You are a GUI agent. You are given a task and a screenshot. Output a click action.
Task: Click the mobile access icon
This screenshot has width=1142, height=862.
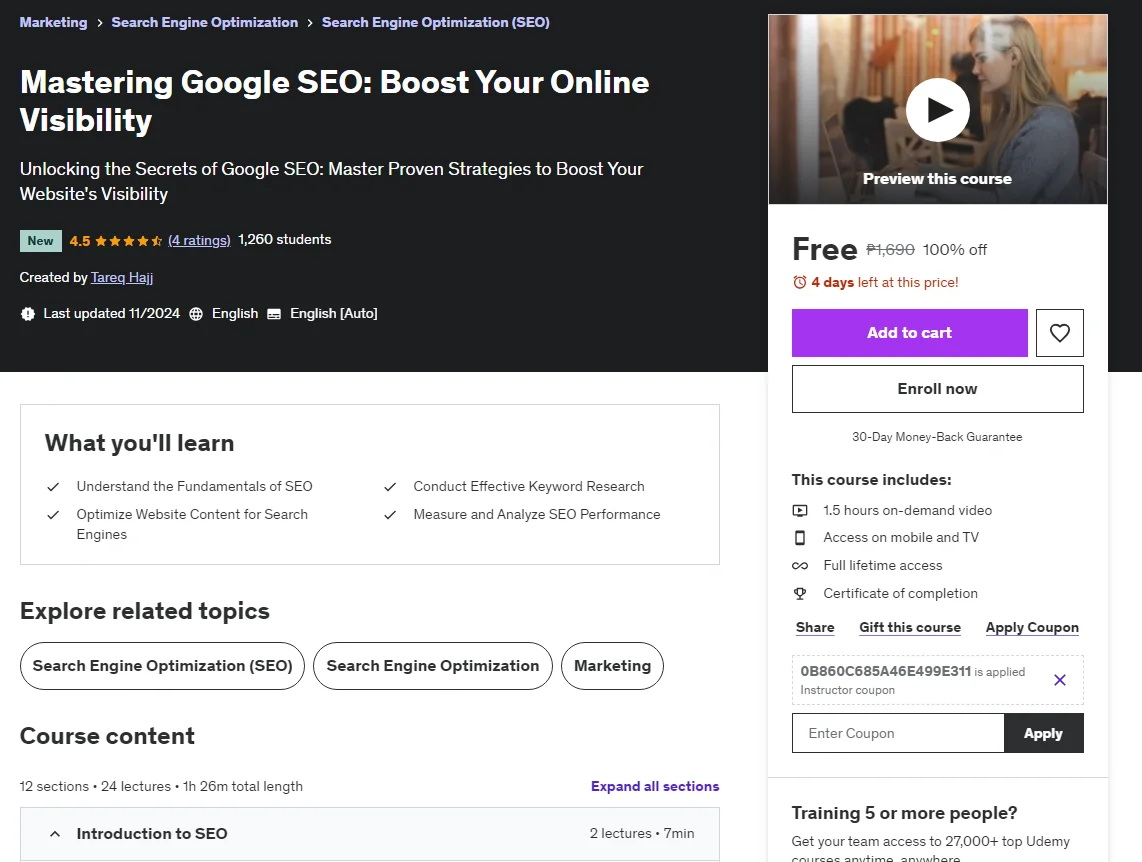[800, 537]
